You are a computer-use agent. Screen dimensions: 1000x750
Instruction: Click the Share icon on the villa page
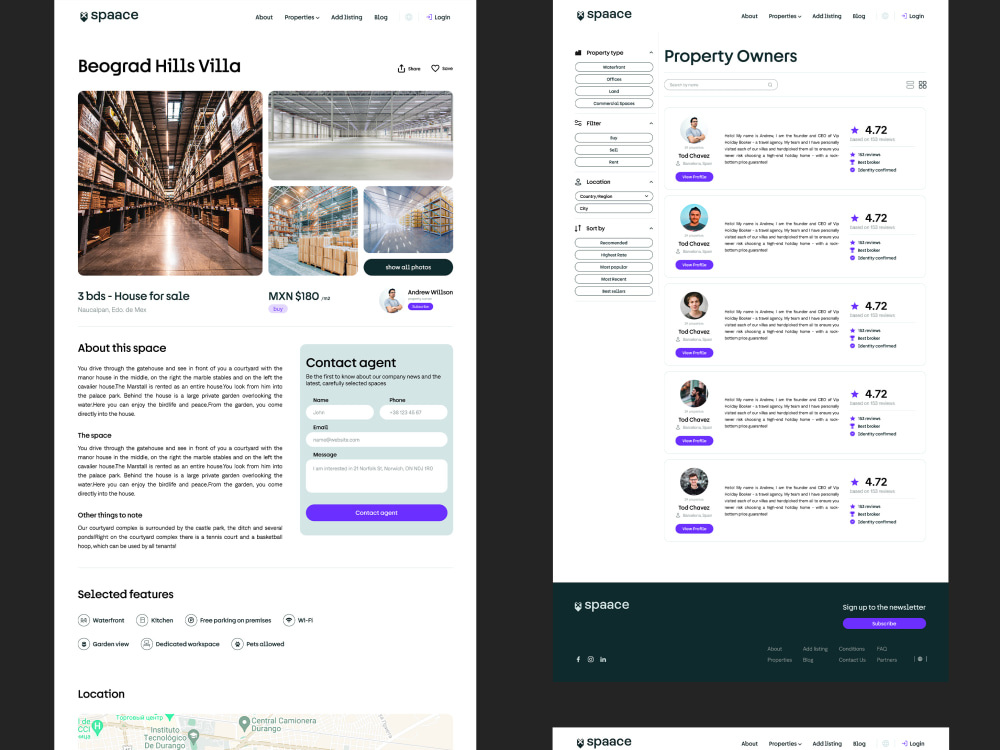coord(401,68)
